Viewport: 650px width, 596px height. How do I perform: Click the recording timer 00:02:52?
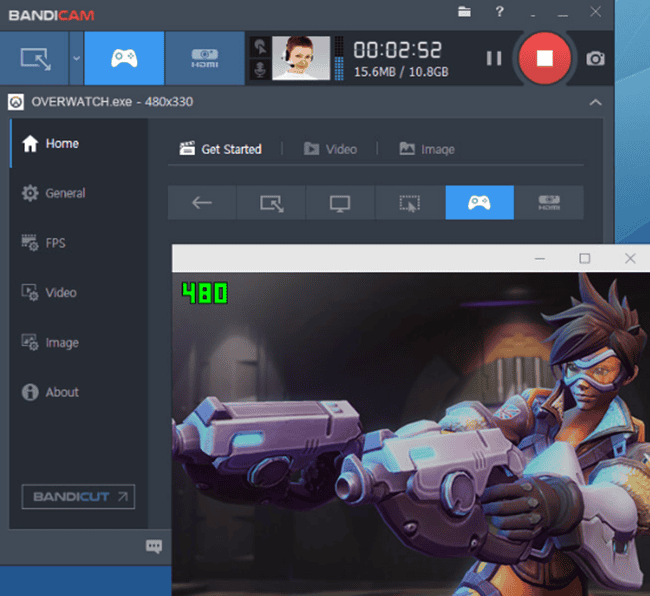[398, 50]
